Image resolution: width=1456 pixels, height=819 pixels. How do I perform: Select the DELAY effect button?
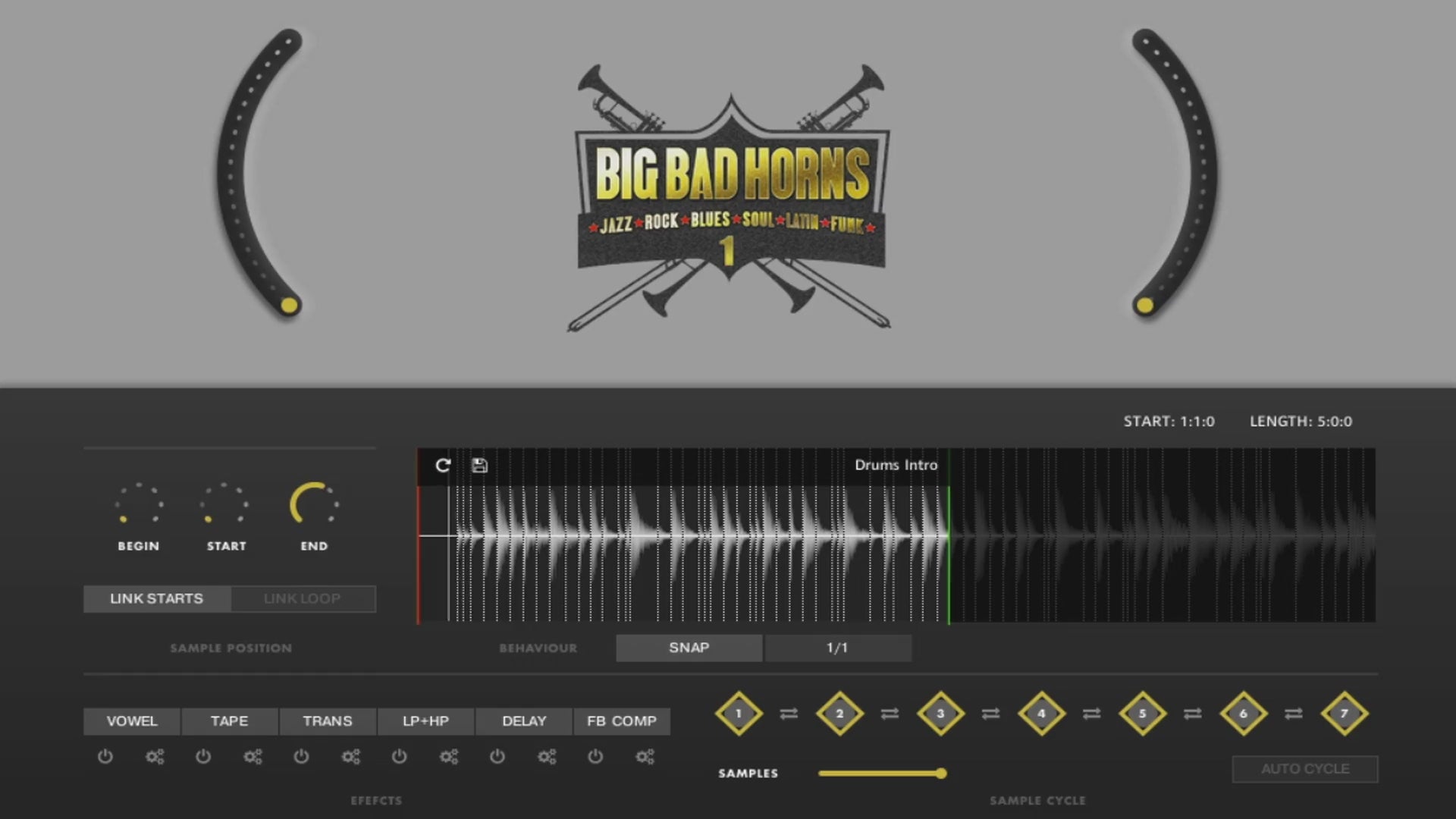(524, 721)
